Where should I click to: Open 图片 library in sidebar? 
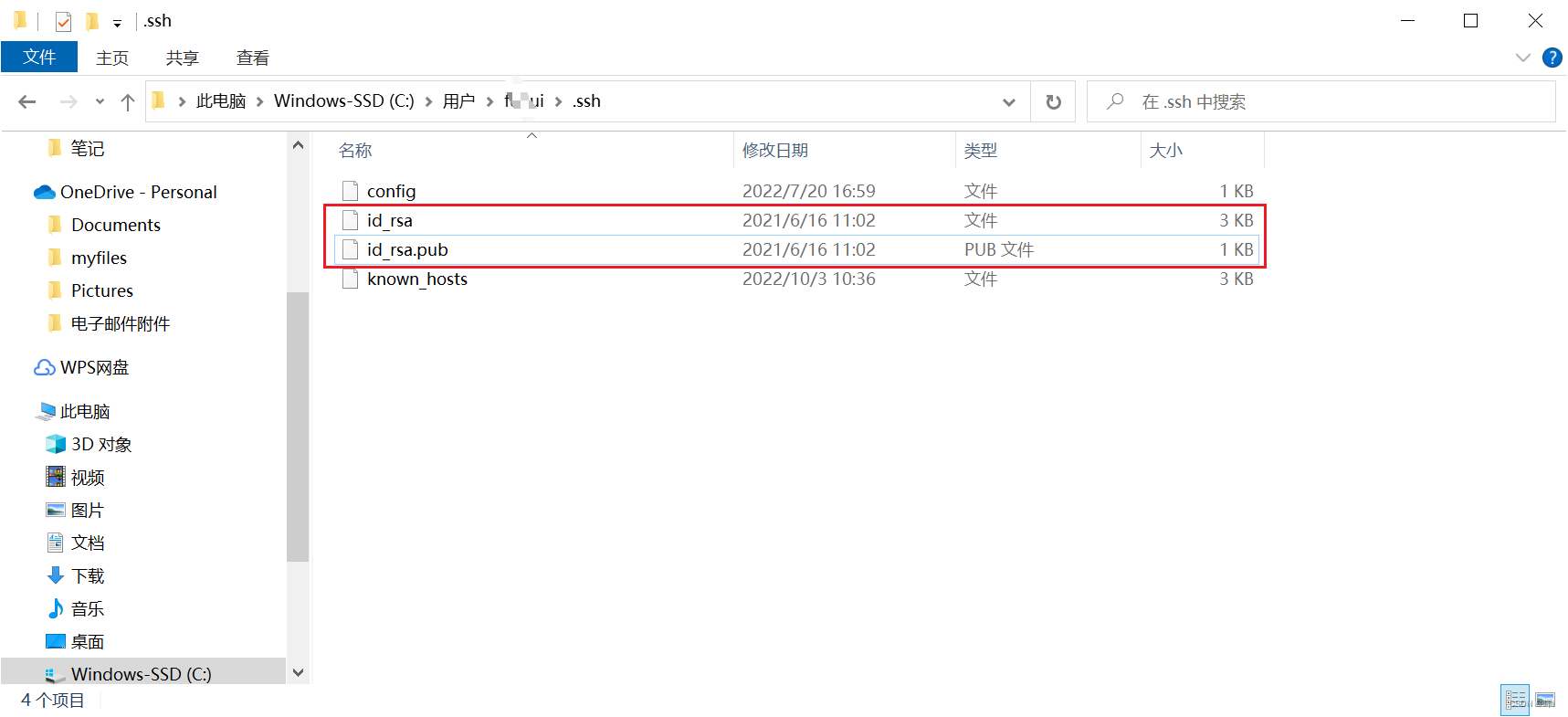[88, 510]
